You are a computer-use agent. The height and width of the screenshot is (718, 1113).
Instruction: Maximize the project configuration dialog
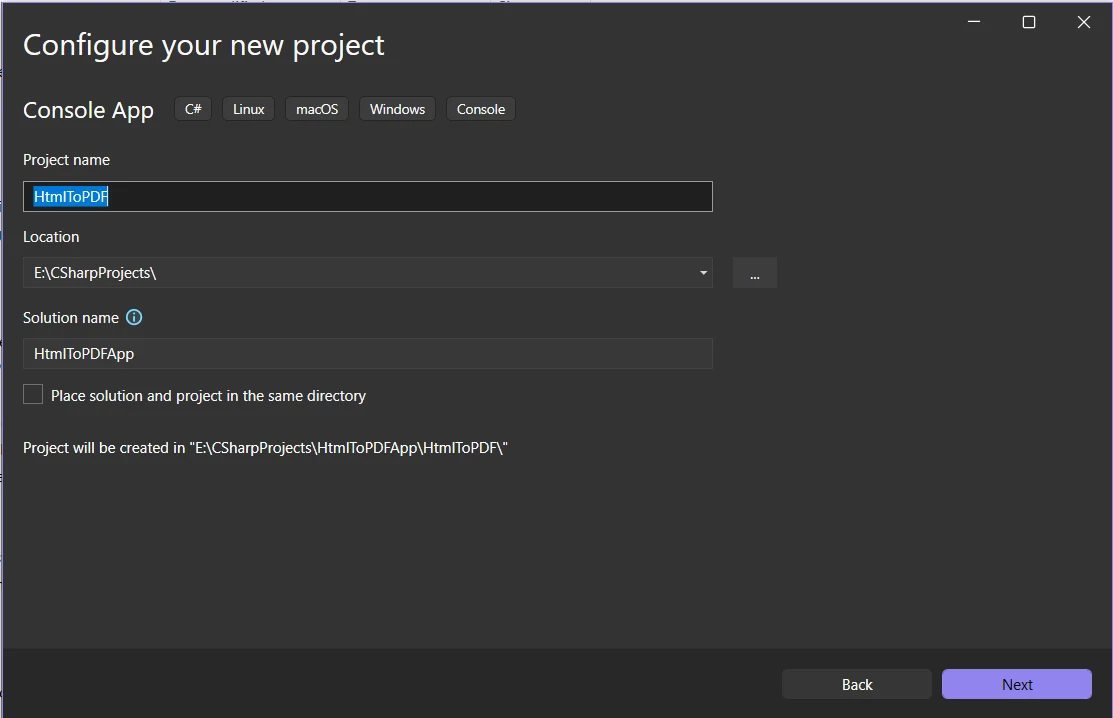click(x=1028, y=22)
